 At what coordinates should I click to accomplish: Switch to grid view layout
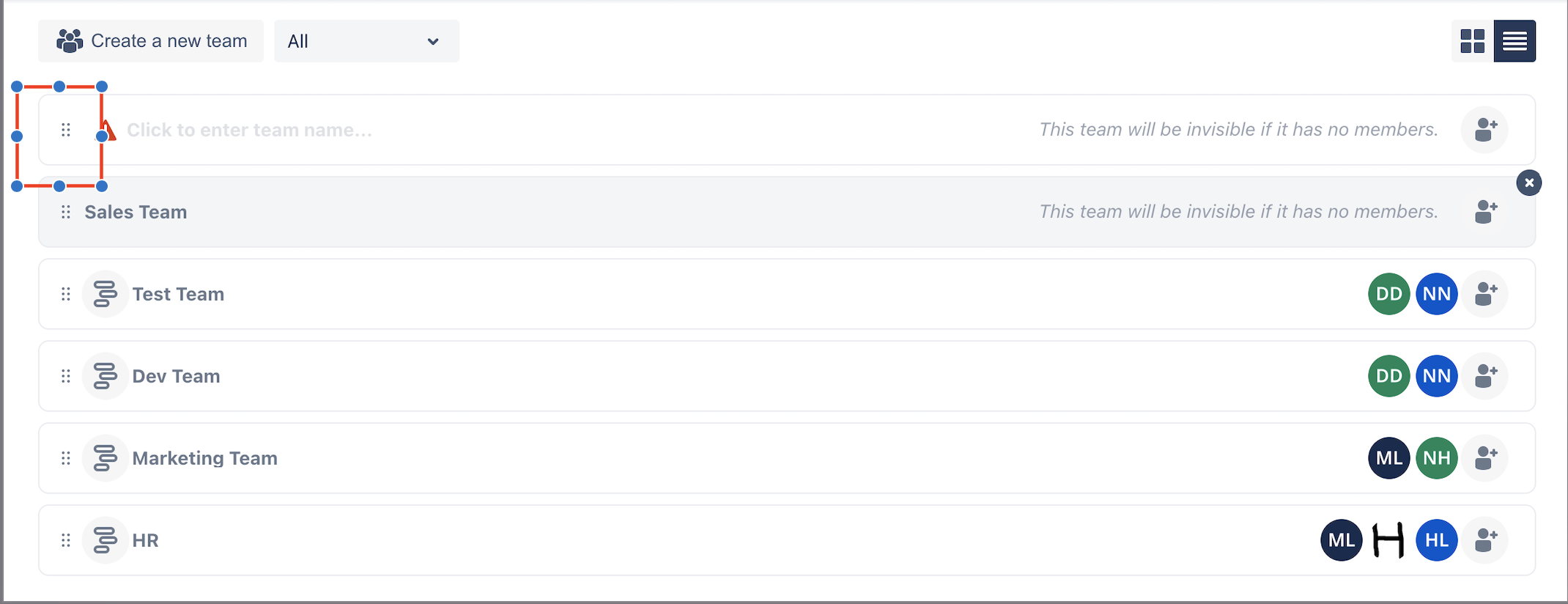(x=1472, y=41)
